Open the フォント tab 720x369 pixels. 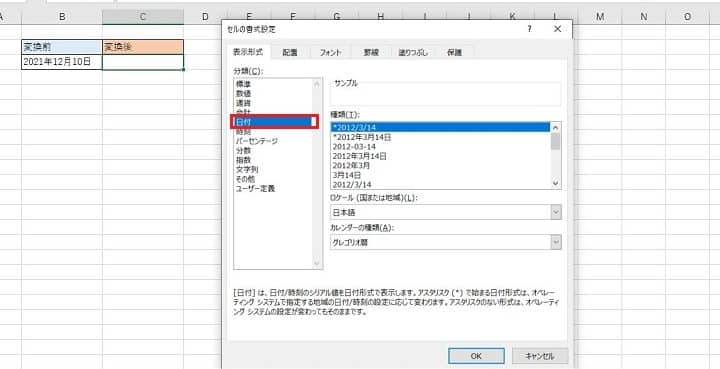330,53
